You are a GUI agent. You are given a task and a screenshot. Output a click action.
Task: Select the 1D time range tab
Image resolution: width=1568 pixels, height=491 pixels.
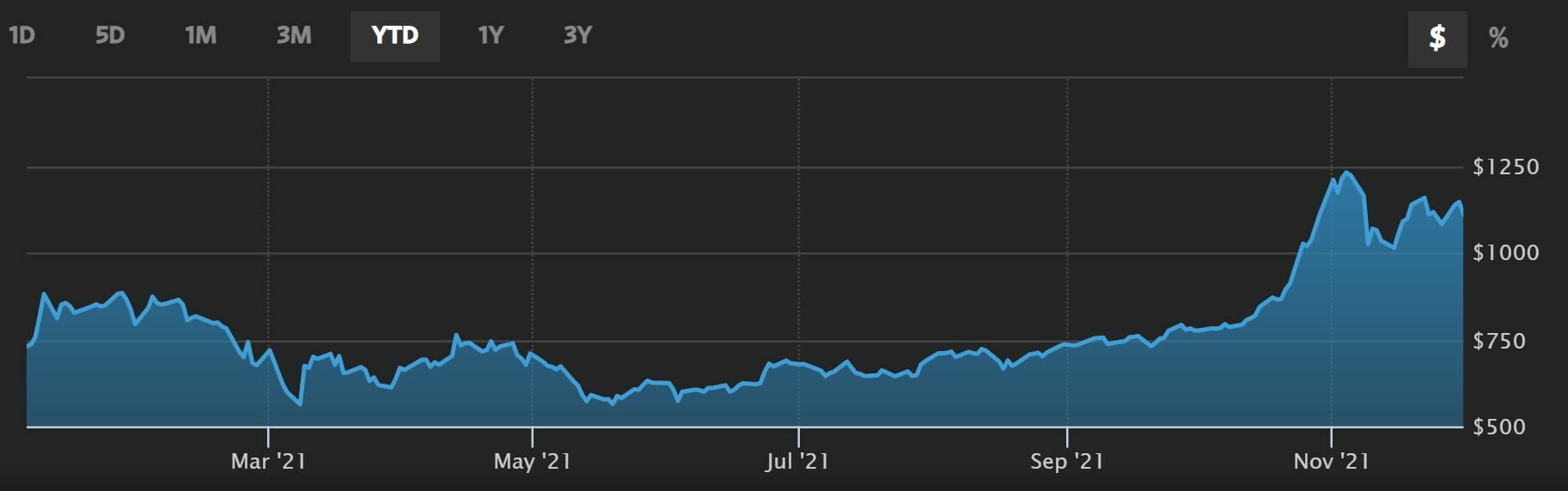[21, 36]
